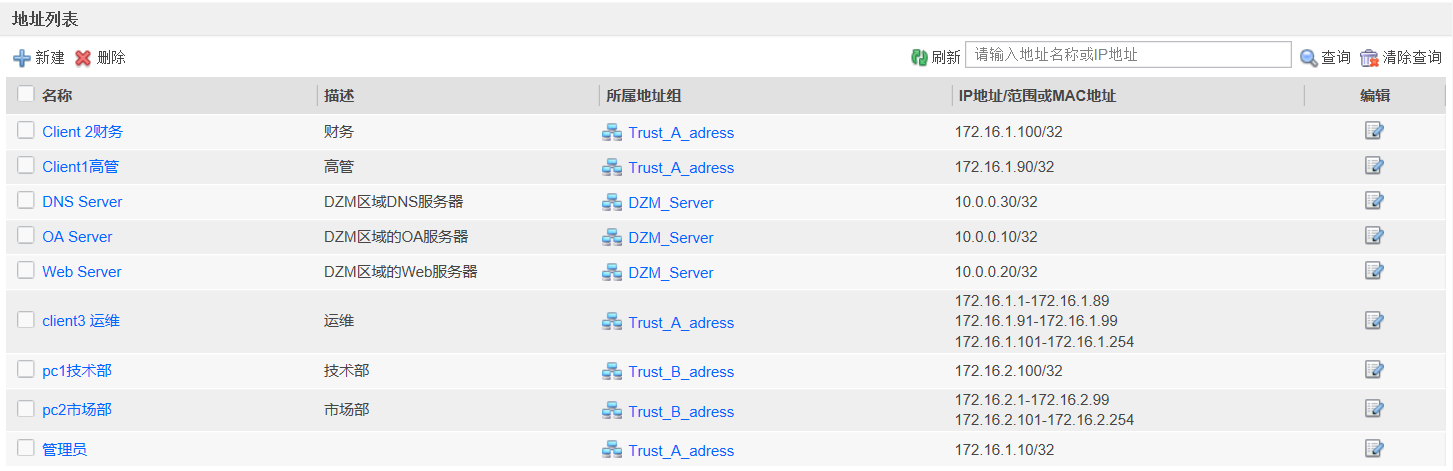Click the address group icon in pc1技术部 row

[x=612, y=371]
